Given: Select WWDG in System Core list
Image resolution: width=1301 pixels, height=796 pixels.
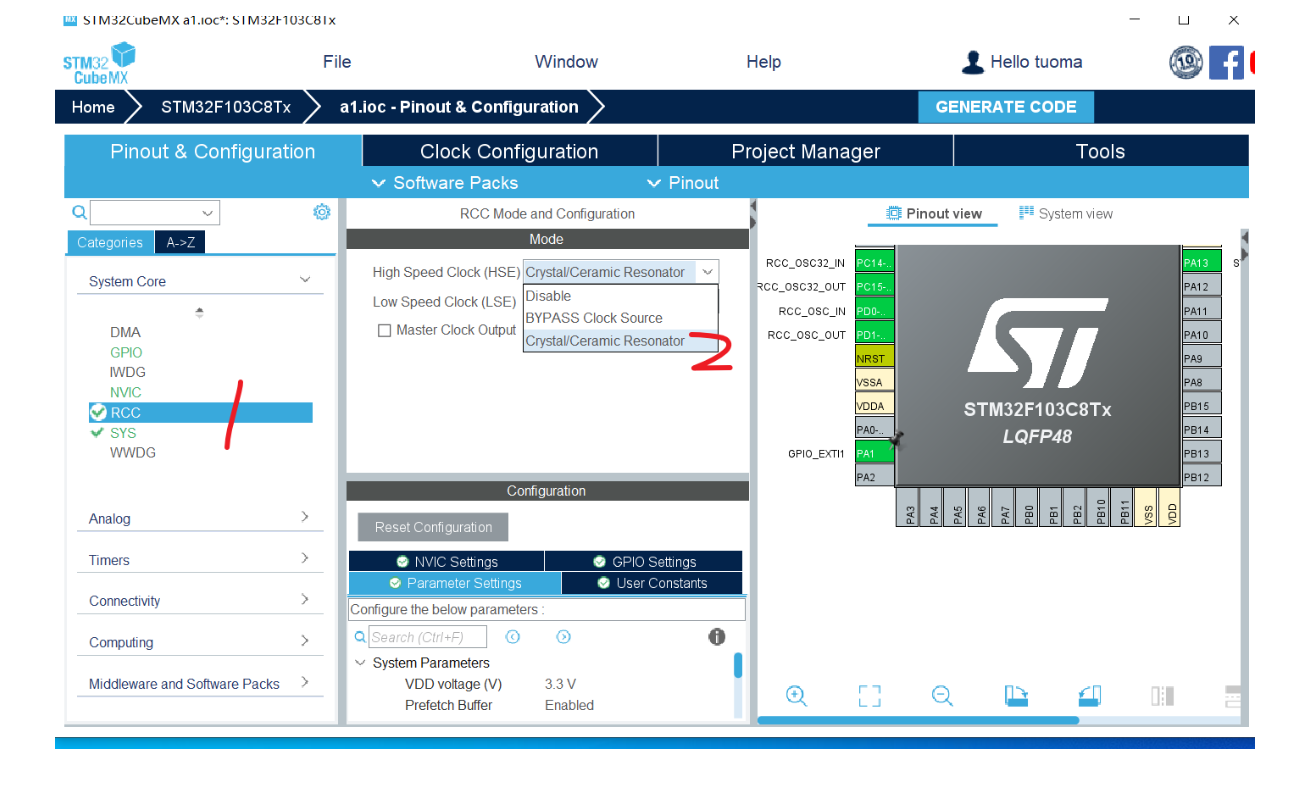Looking at the screenshot, I should (x=133, y=453).
